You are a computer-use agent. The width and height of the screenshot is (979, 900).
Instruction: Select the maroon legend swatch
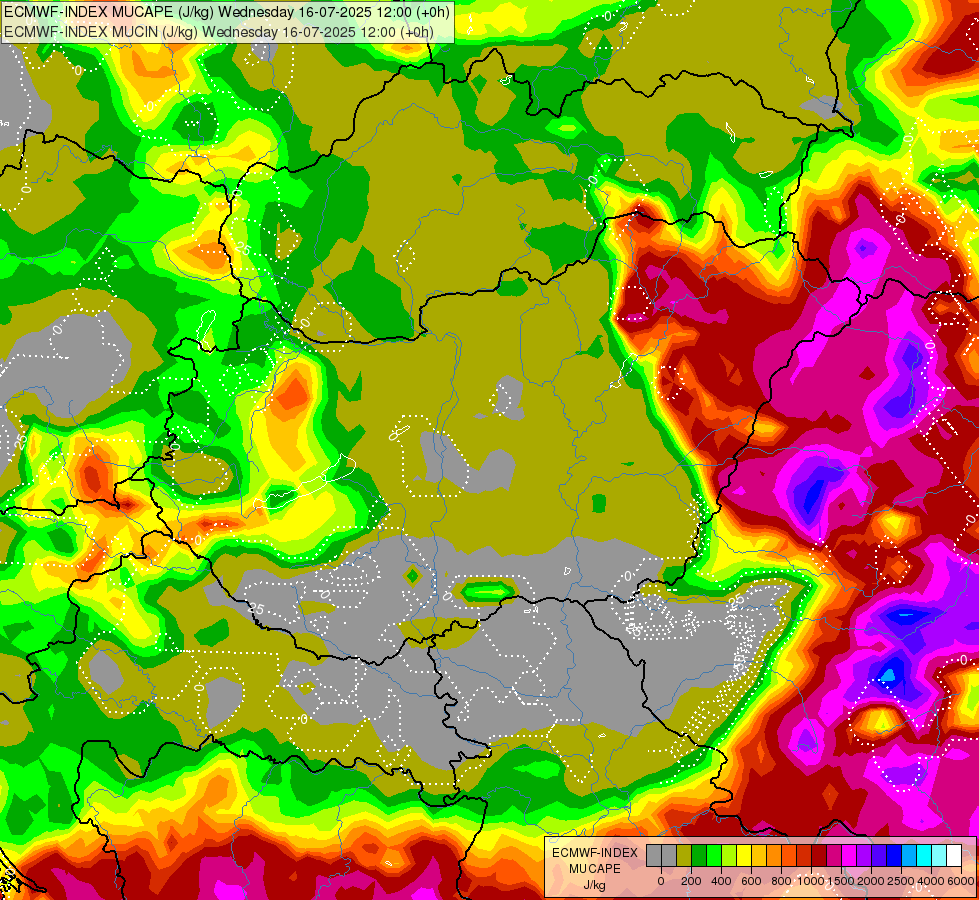point(819,856)
